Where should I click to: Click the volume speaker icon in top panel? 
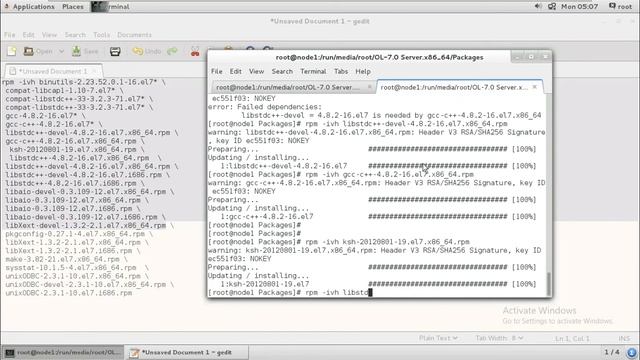click(x=538, y=6)
